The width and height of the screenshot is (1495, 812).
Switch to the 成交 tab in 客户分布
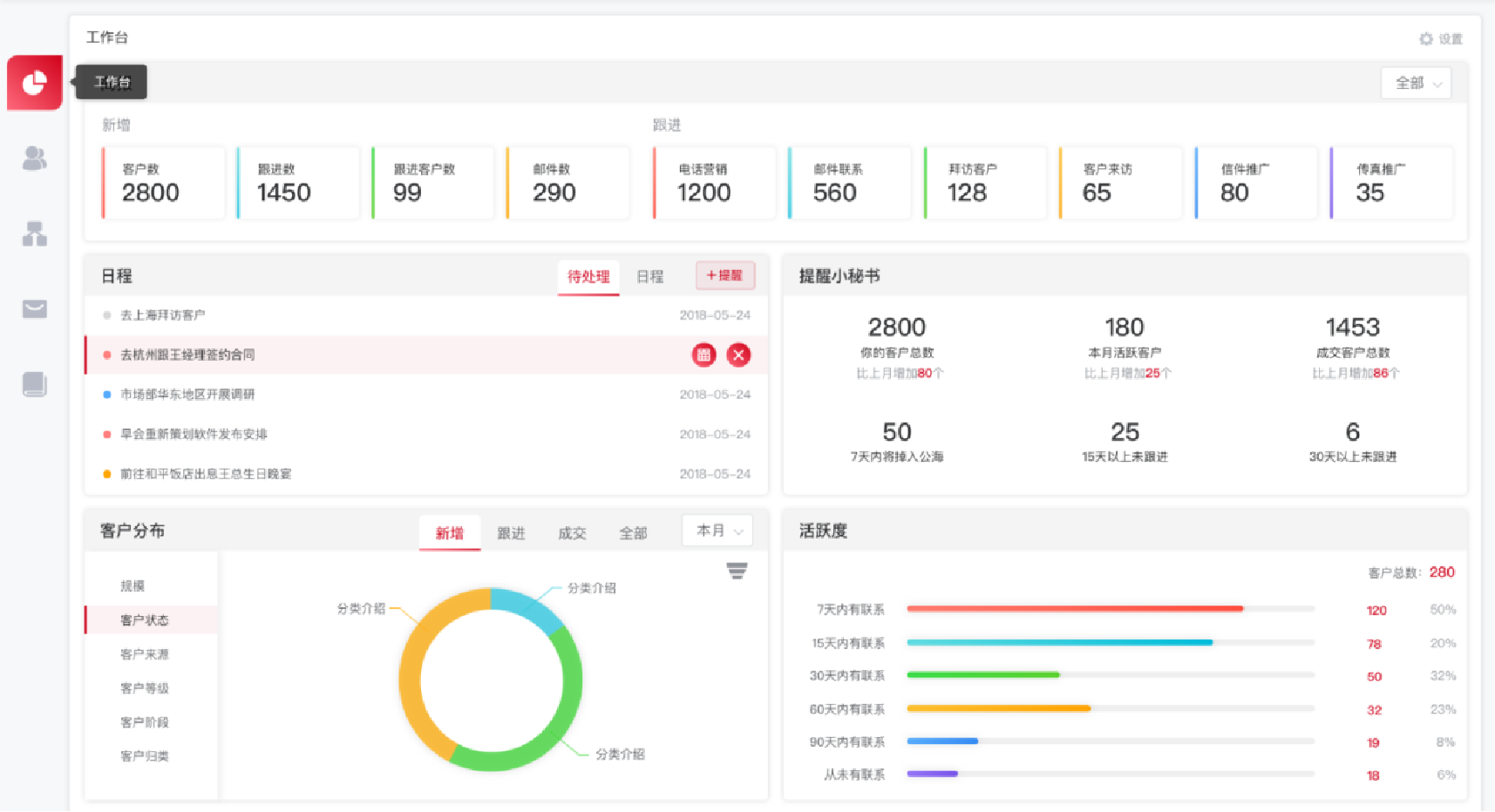(x=572, y=532)
